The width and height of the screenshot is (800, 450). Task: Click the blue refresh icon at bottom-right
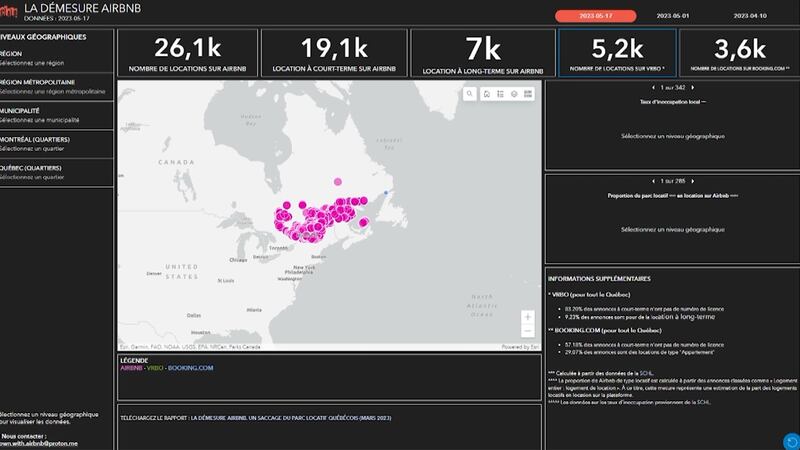[x=791, y=441]
